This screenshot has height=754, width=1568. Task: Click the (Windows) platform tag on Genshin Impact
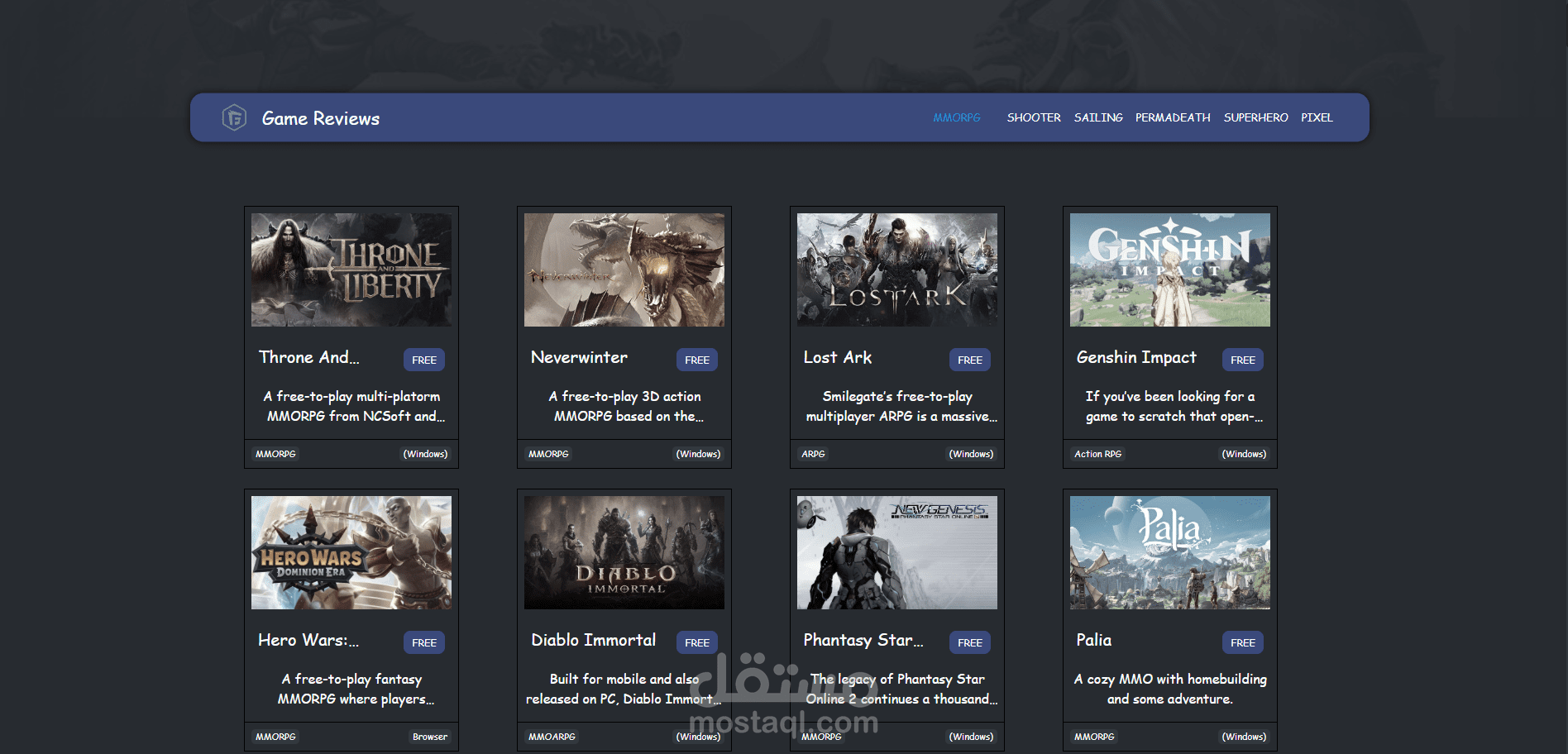1244,454
